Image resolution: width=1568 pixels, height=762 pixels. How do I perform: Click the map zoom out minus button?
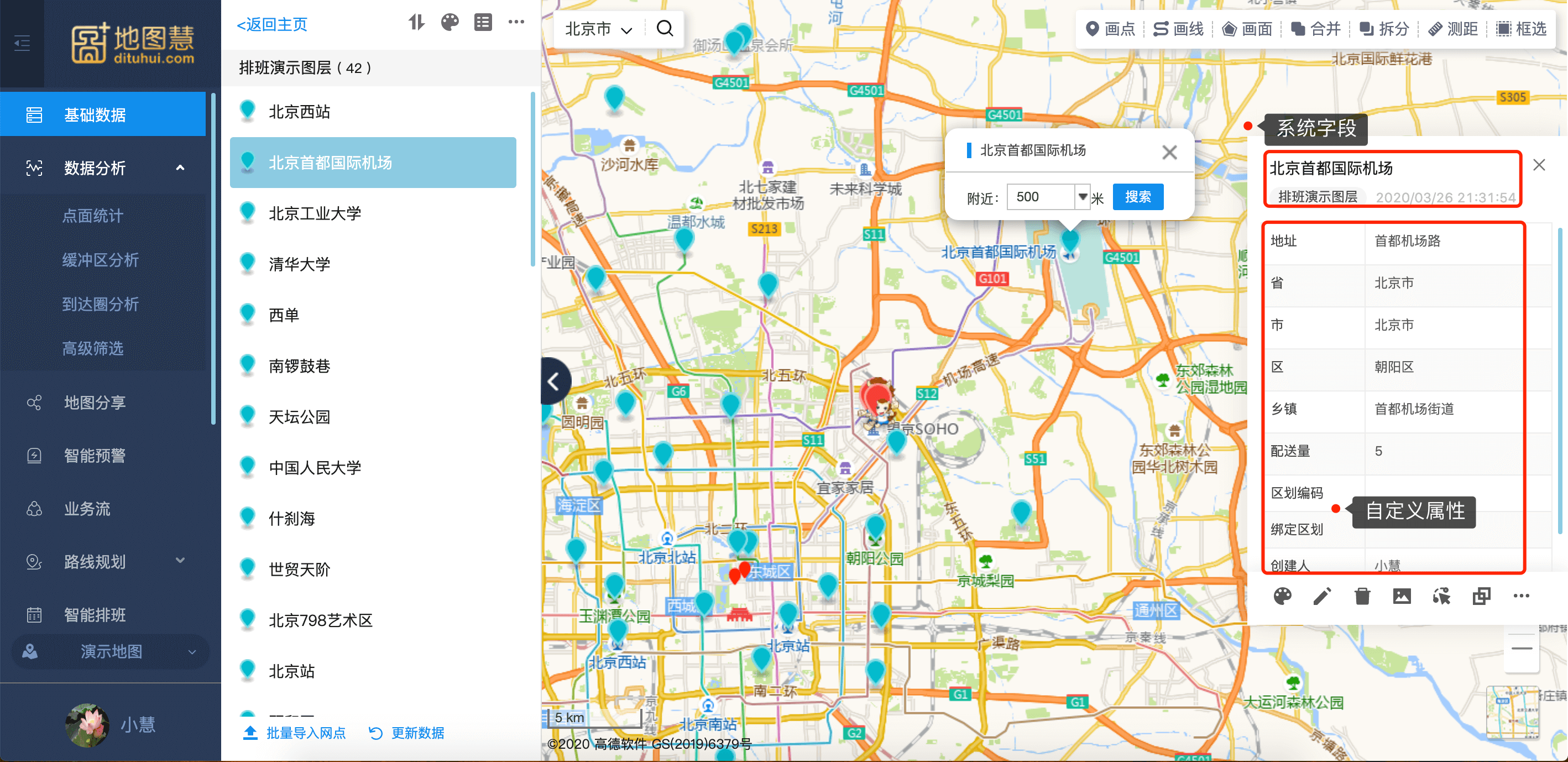pyautogui.click(x=1522, y=649)
